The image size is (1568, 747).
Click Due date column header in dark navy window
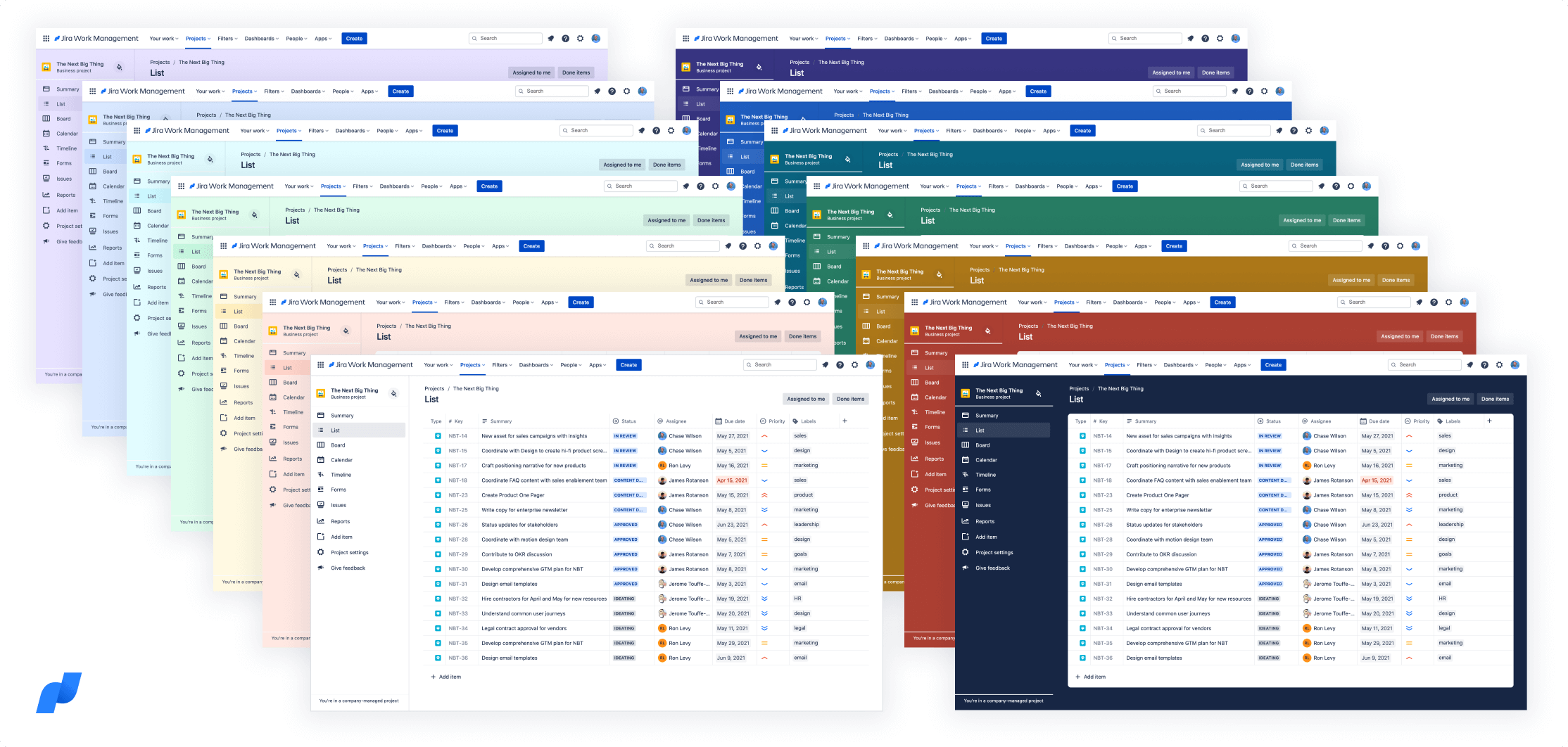(1376, 421)
